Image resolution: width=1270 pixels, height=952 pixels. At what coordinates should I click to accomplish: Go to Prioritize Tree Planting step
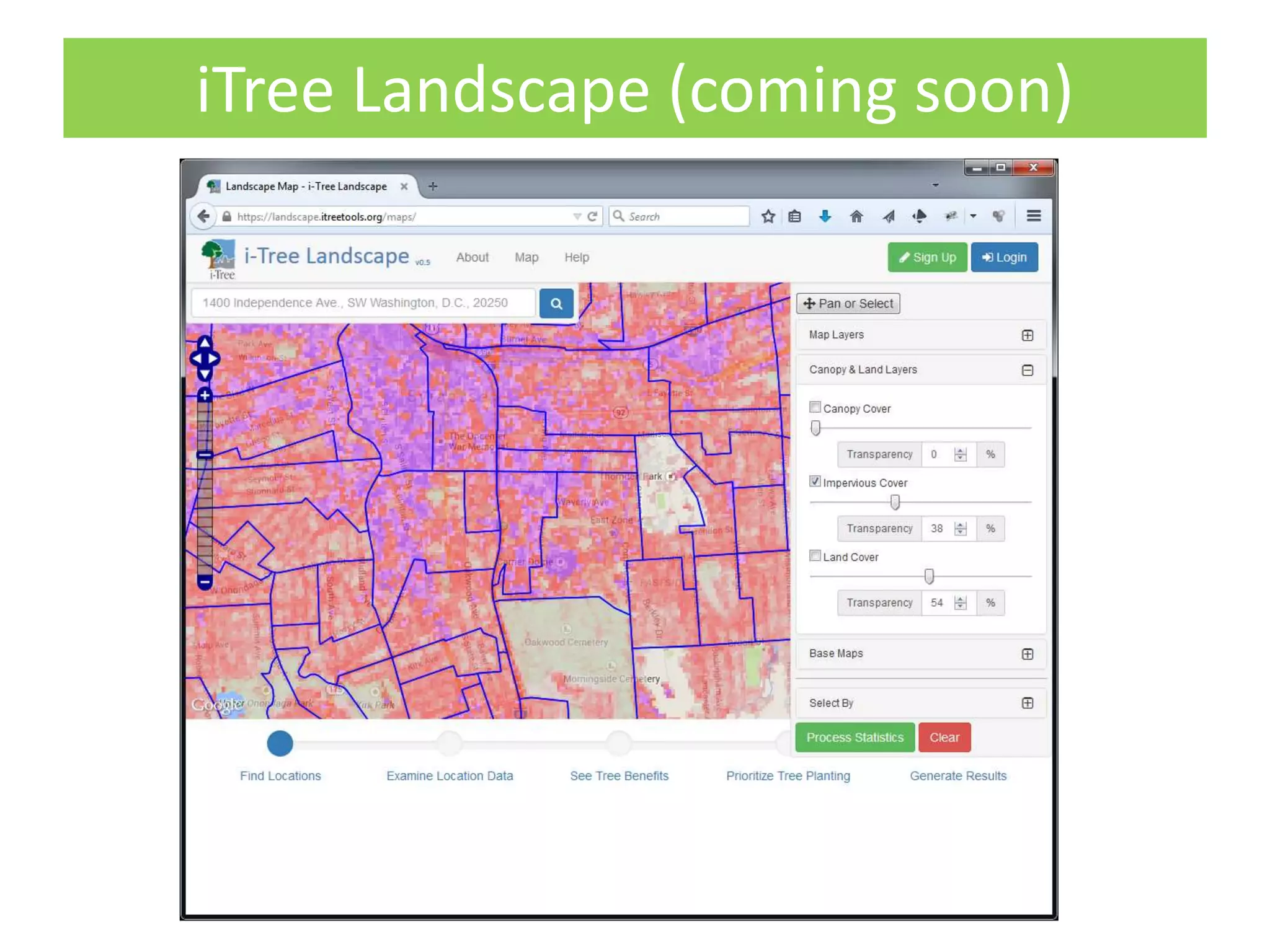click(788, 776)
